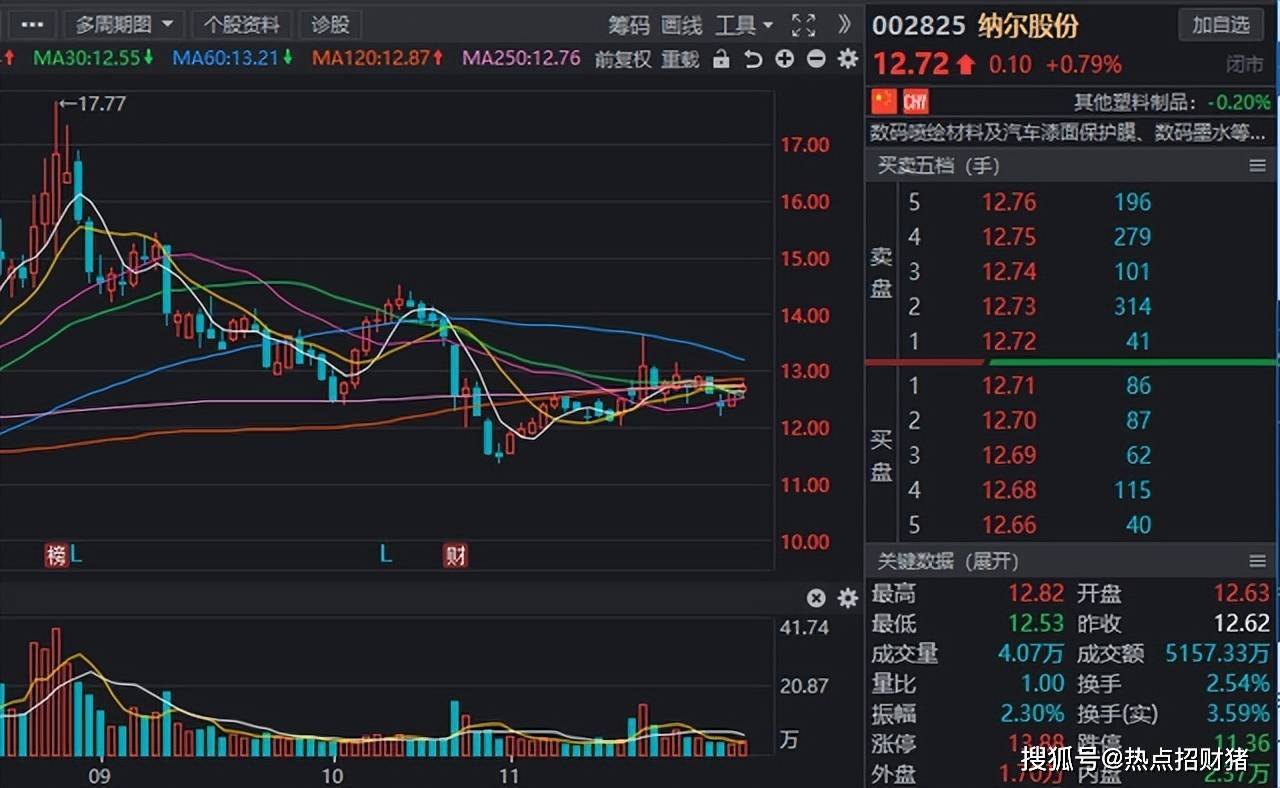Click the 最高 value 12.82
The image size is (1280, 788).
[x=1036, y=594]
